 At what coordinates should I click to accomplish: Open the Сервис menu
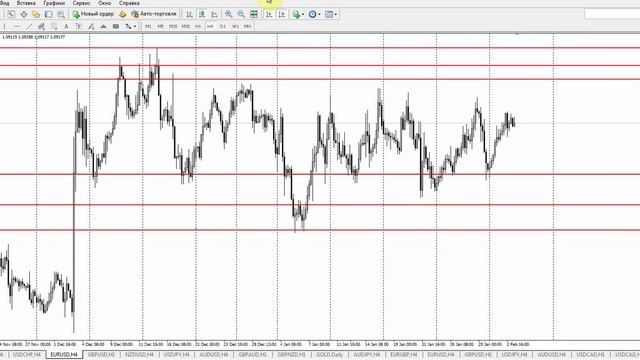tap(81, 3)
